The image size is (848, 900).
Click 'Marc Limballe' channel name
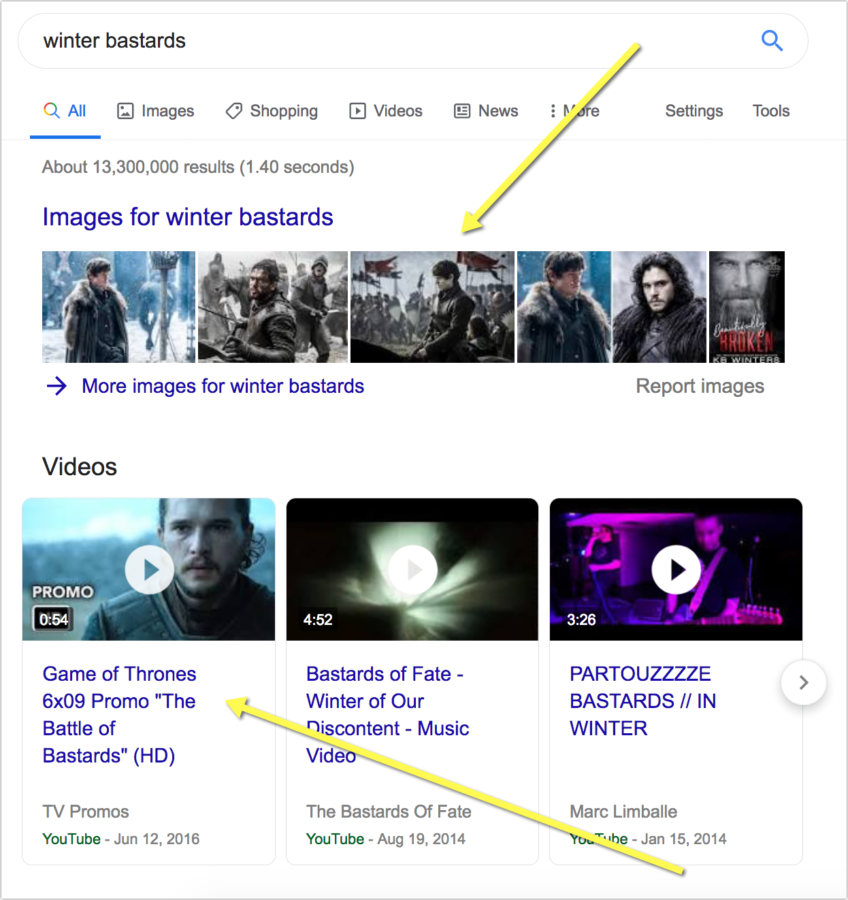point(624,812)
